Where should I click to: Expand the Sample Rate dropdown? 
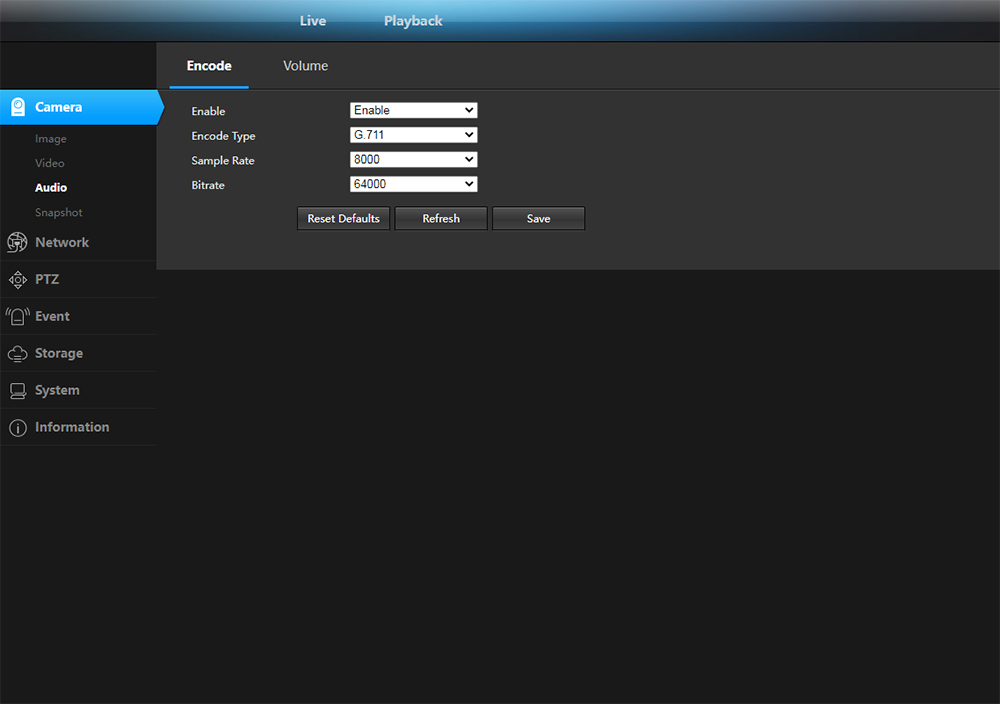[x=413, y=160]
